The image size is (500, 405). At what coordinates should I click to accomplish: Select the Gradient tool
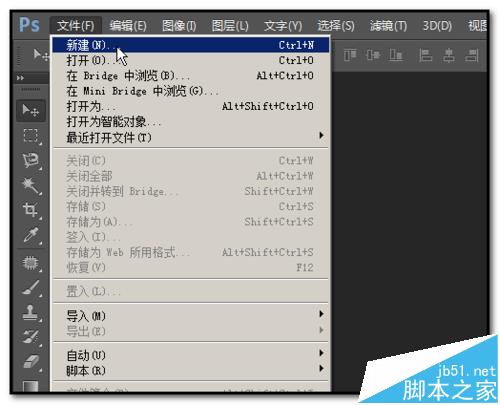(30, 387)
